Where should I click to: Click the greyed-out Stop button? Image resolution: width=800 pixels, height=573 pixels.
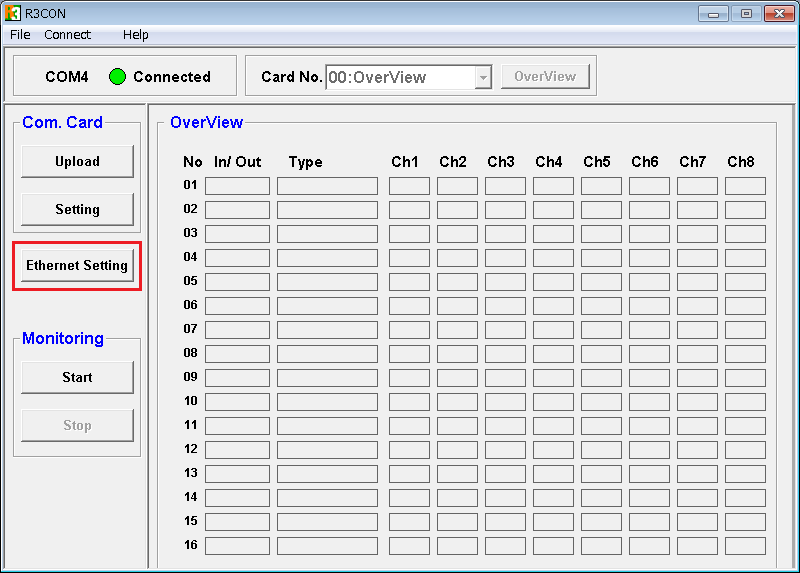(x=77, y=426)
